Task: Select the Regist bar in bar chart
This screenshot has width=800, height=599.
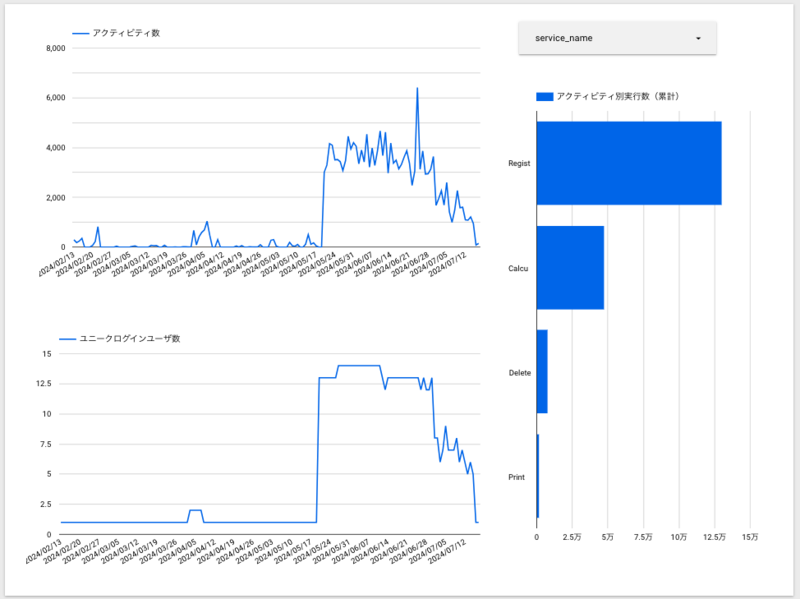Action: 629,163
